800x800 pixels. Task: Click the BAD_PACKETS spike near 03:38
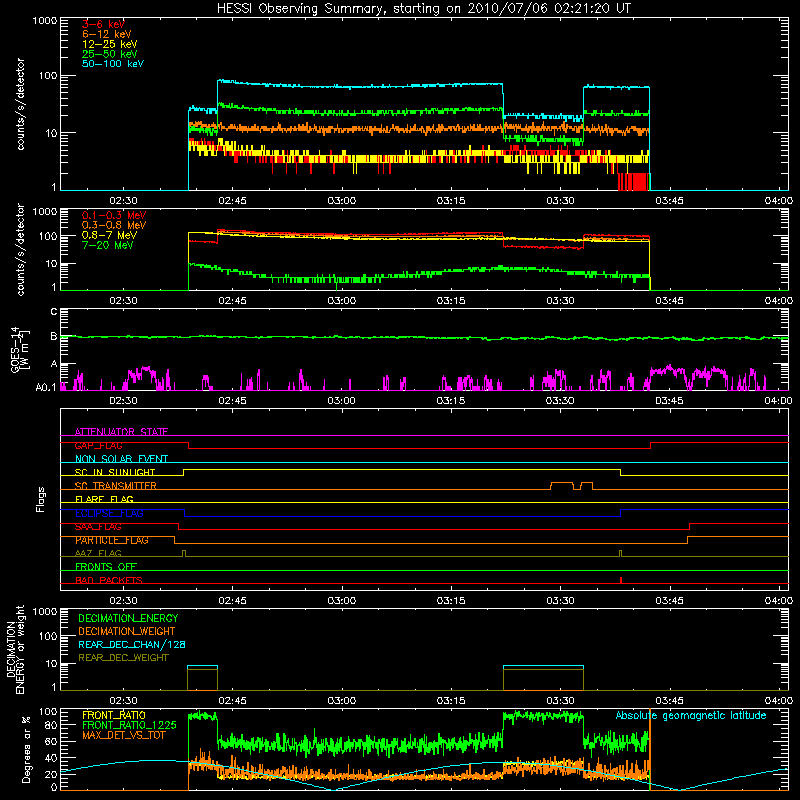pyautogui.click(x=620, y=580)
